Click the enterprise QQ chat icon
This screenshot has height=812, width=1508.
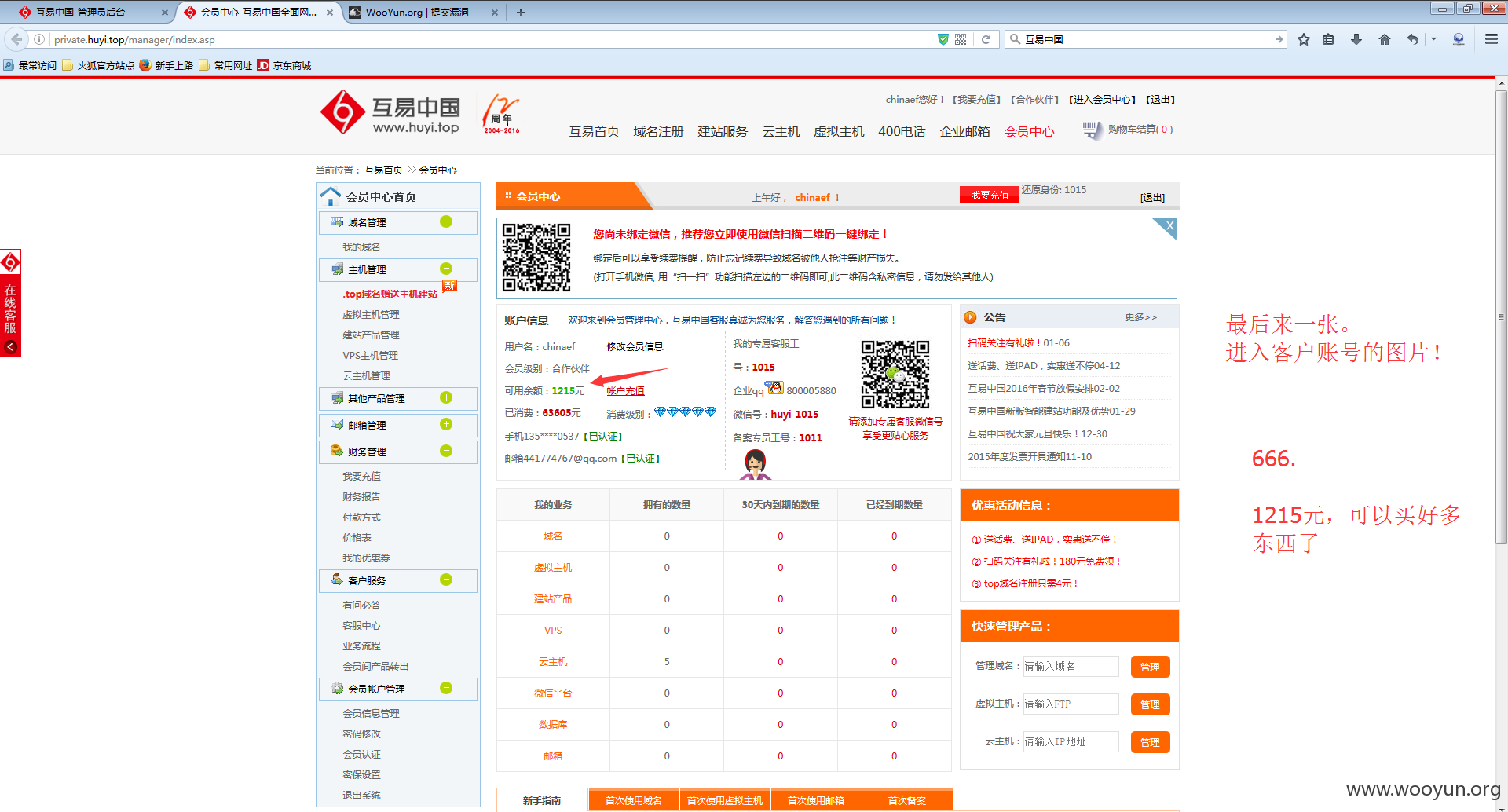[x=775, y=388]
